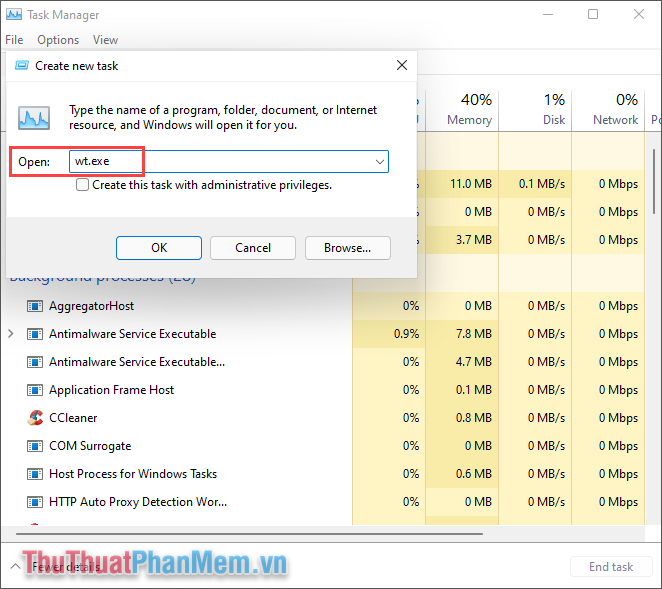Click the COM Surrogate process icon
This screenshot has height=589, width=662.
tap(35, 446)
